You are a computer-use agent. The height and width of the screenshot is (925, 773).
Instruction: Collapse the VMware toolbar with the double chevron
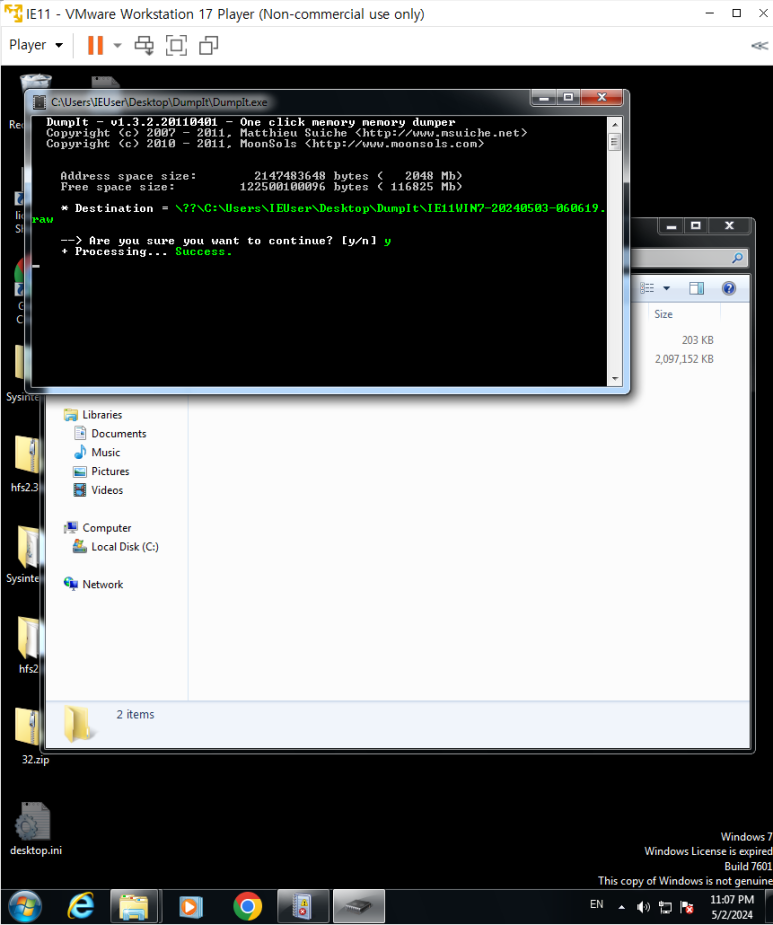759,45
